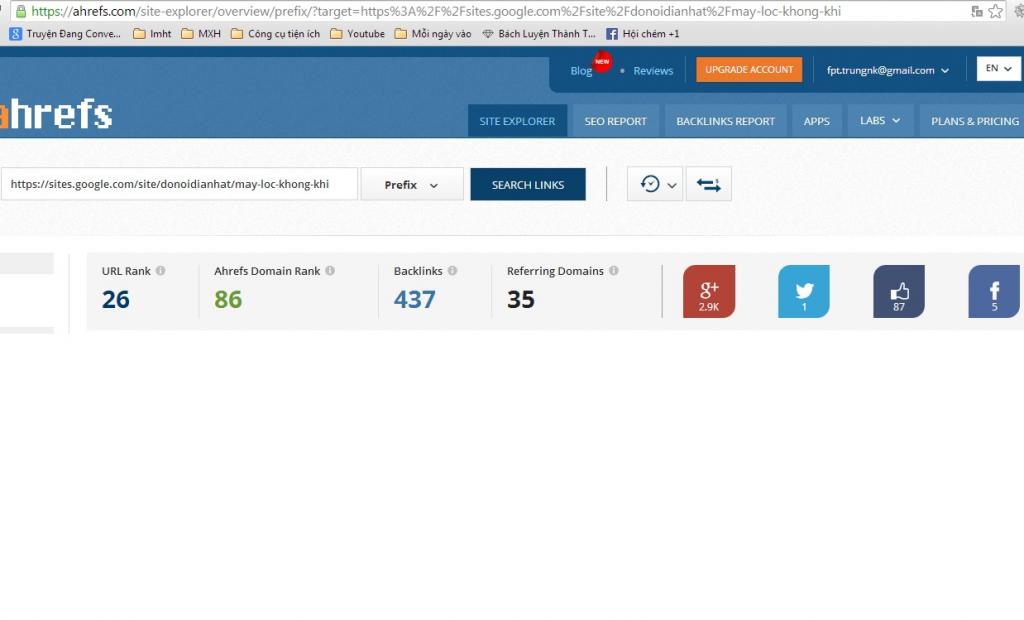
Task: Show Ahrefs Domain Rank info icon
Action: coord(330,270)
